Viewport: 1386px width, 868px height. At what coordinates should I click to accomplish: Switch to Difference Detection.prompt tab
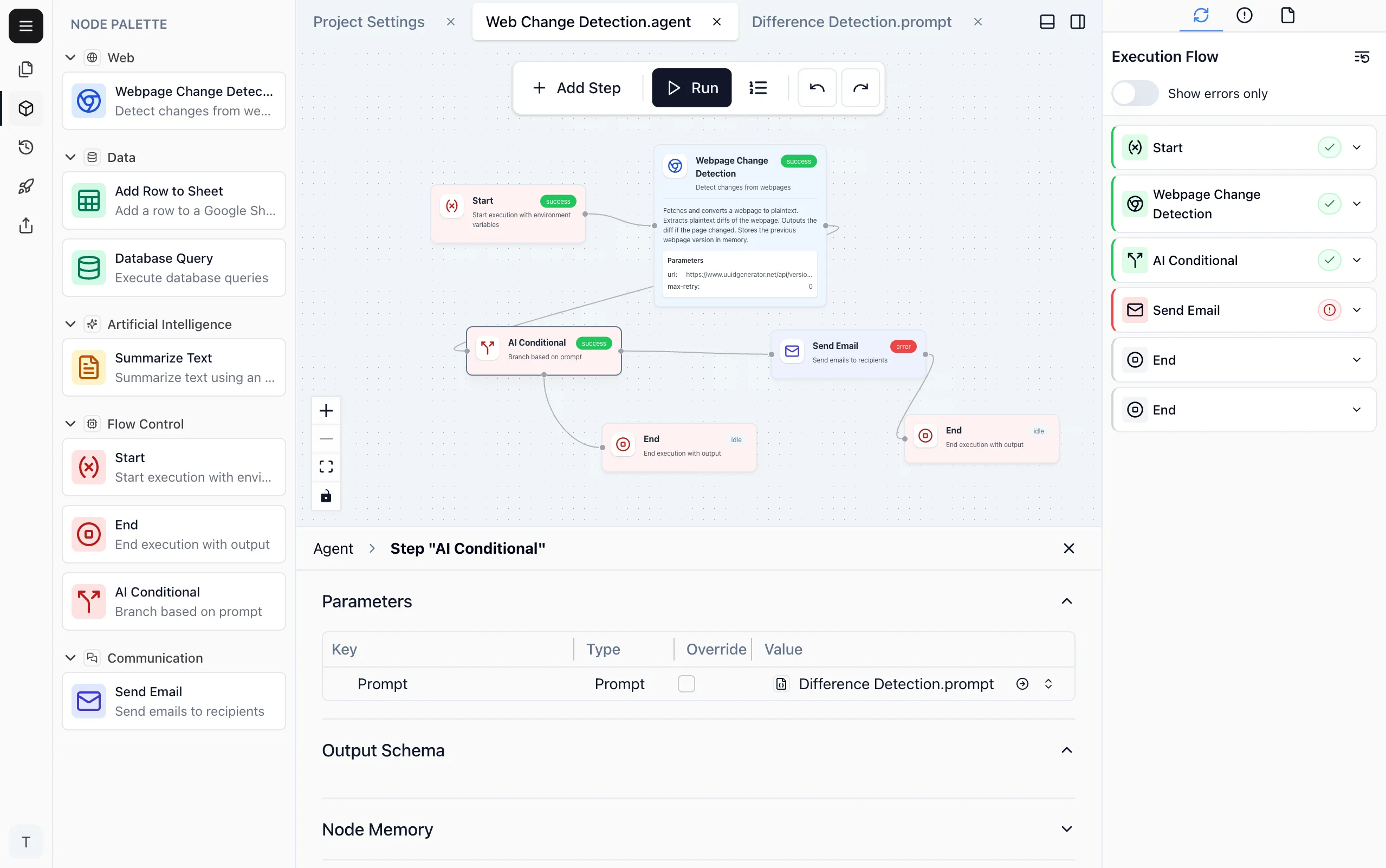[x=851, y=22]
